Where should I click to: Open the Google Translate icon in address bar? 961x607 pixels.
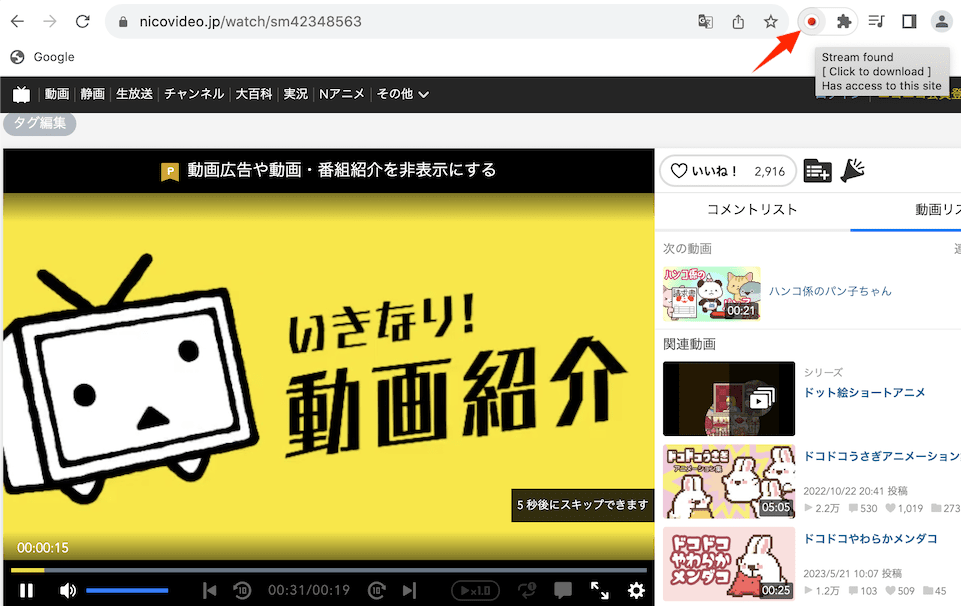(x=706, y=21)
